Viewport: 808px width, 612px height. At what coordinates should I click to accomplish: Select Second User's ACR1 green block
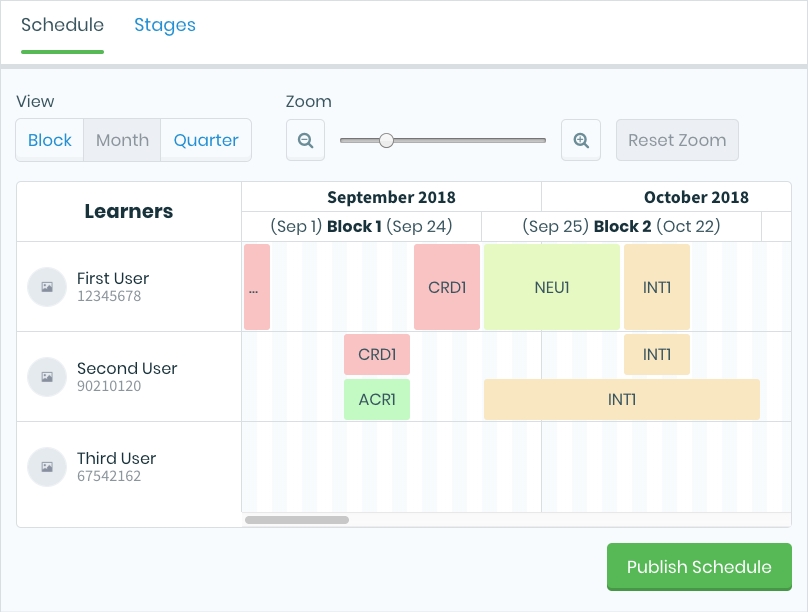coord(377,399)
